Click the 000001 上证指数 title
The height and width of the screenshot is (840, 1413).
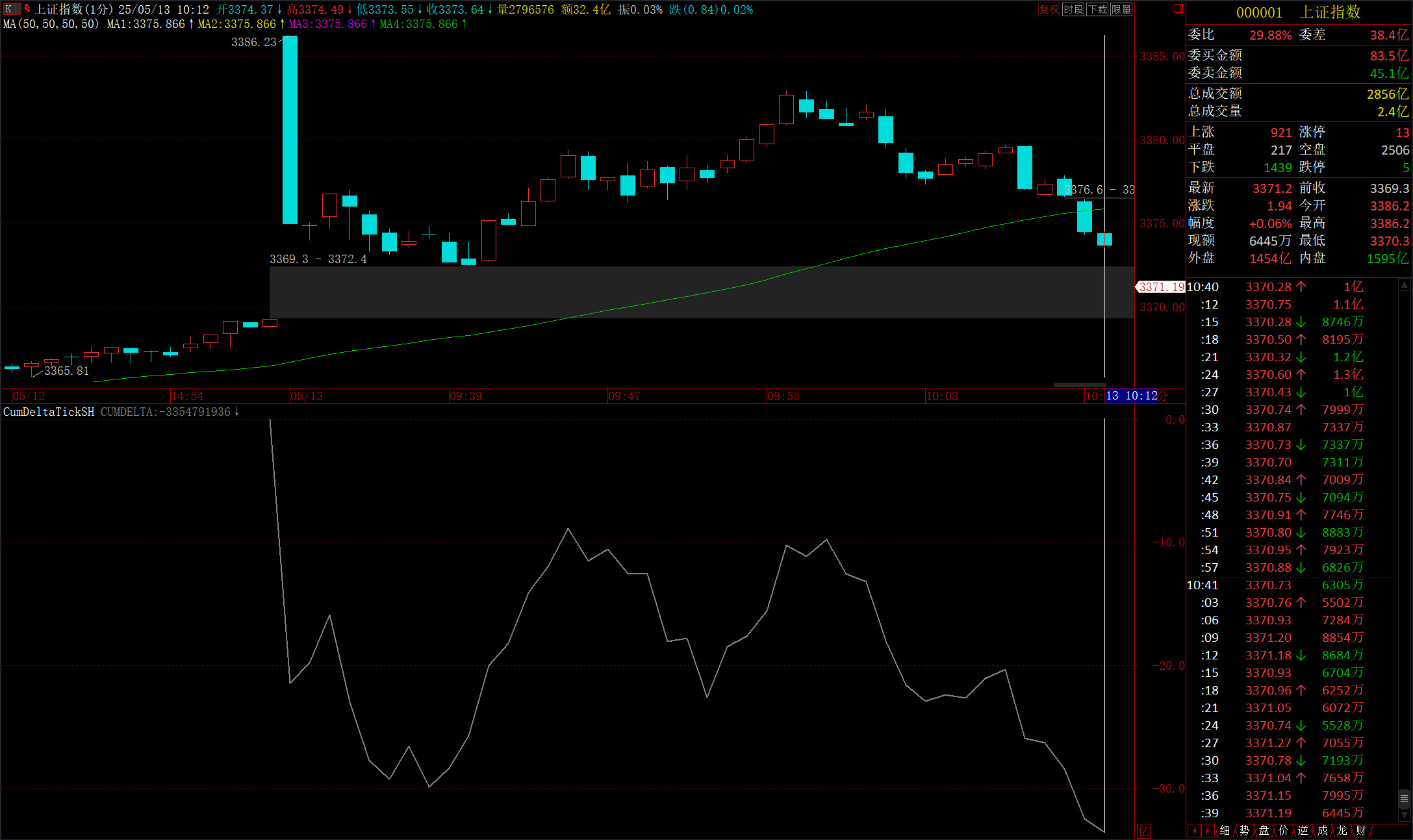(1297, 12)
